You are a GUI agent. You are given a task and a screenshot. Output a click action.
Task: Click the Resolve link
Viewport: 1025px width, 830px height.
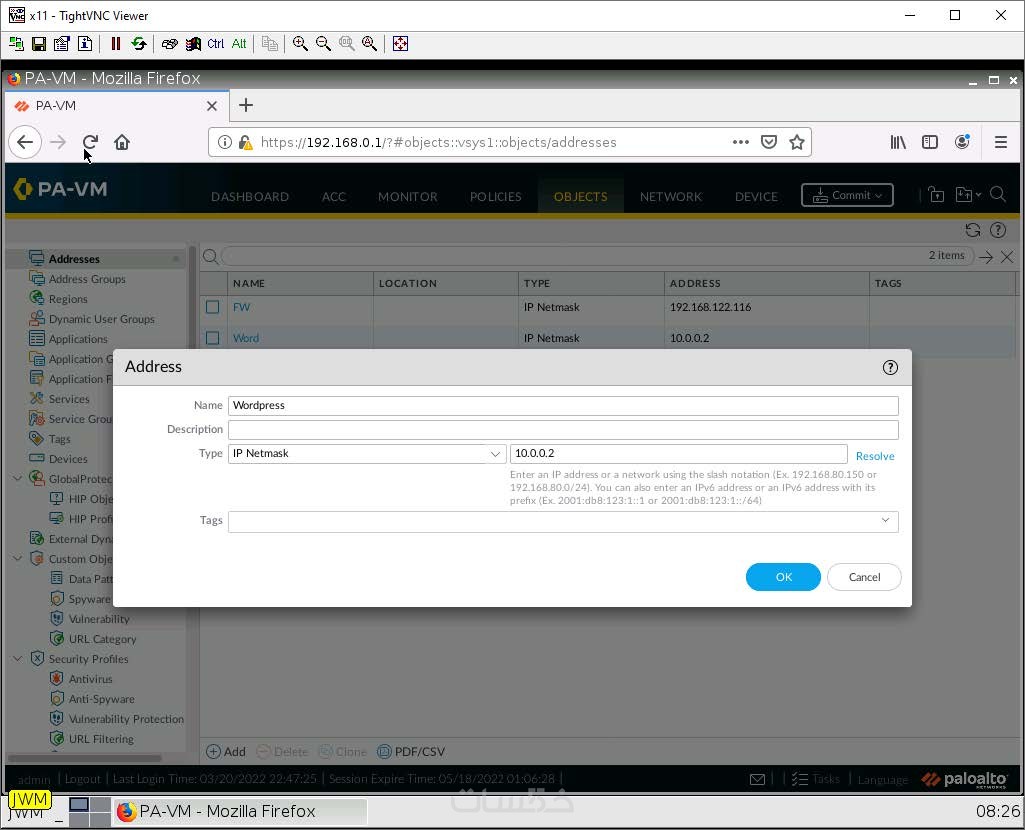[x=875, y=456]
